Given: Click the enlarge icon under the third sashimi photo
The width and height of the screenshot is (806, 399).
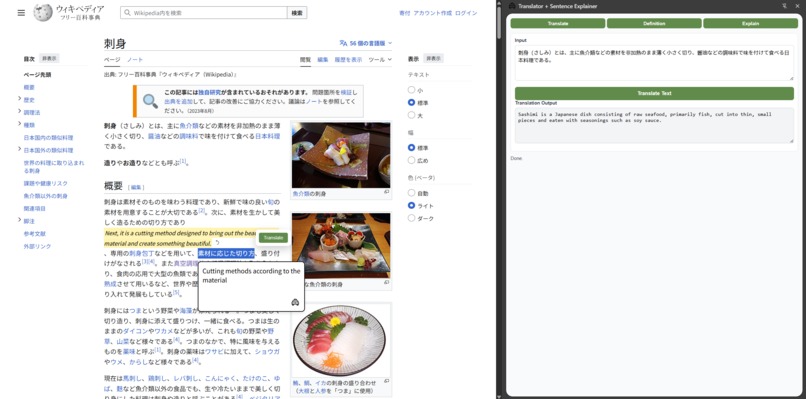Looking at the screenshot, I should 387,381.
